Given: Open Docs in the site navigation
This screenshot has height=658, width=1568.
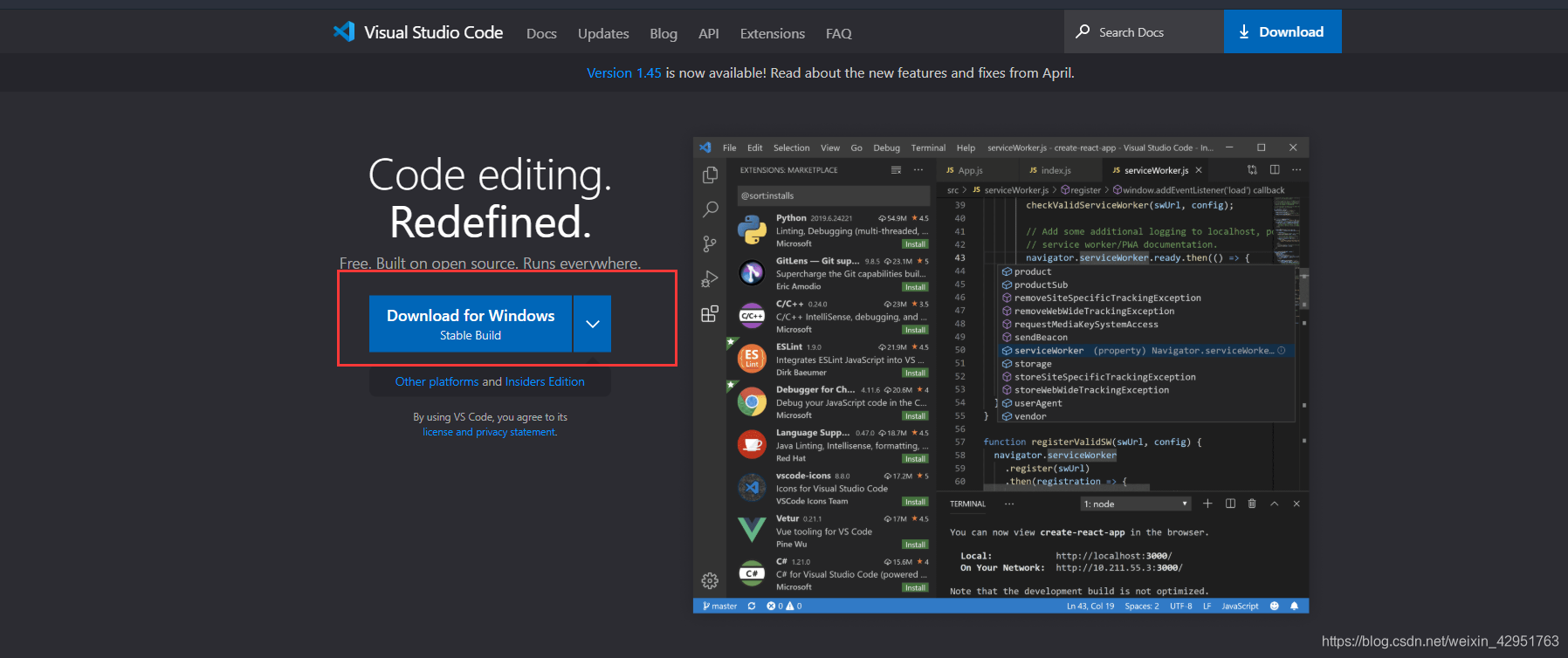Looking at the screenshot, I should tap(541, 33).
